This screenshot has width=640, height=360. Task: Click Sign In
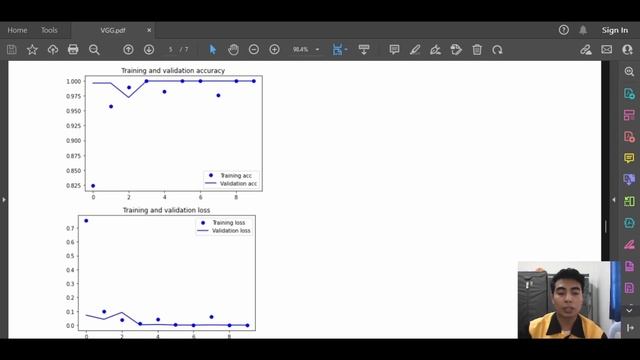(615, 30)
